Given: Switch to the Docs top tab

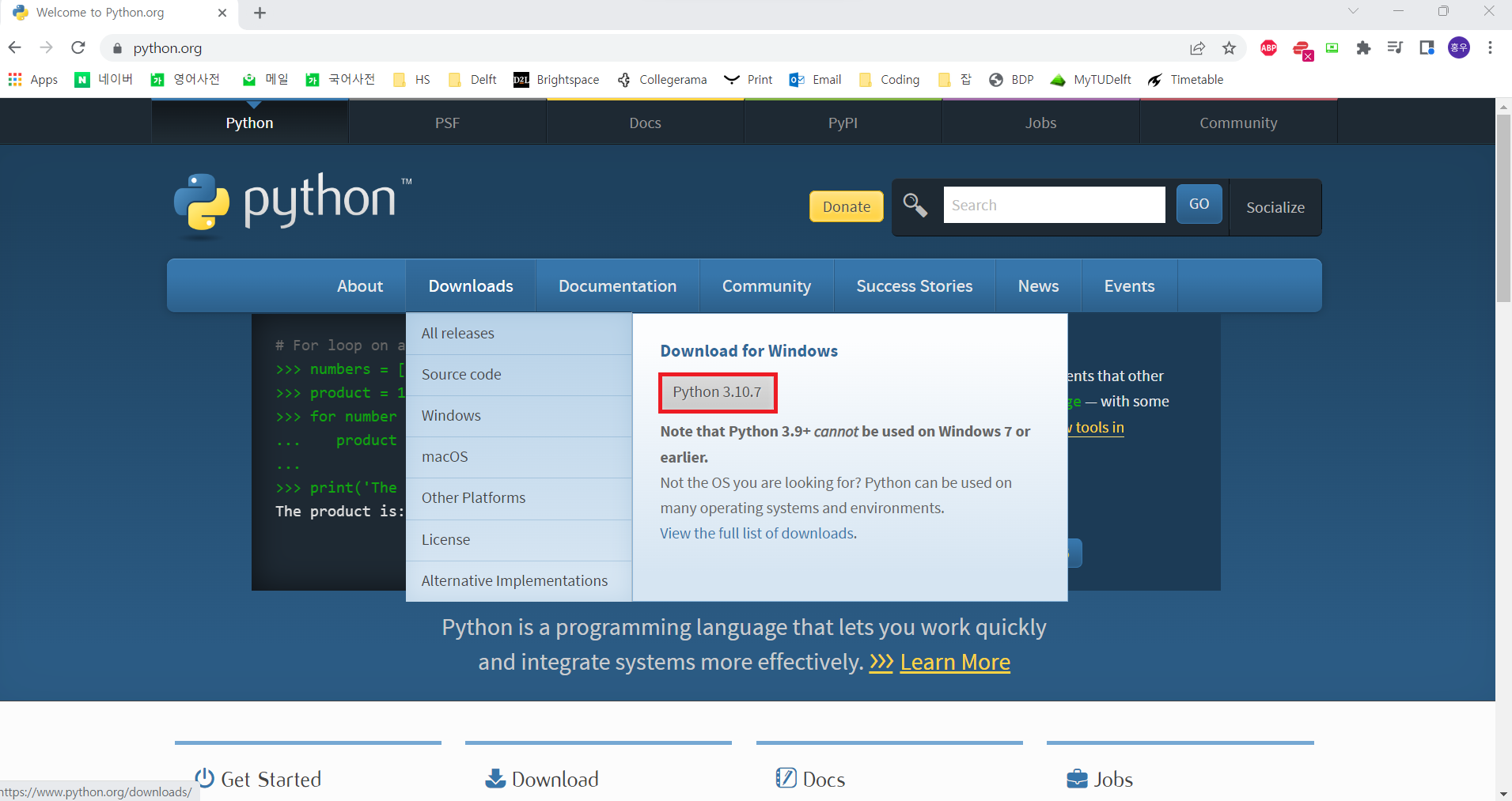Looking at the screenshot, I should (645, 123).
